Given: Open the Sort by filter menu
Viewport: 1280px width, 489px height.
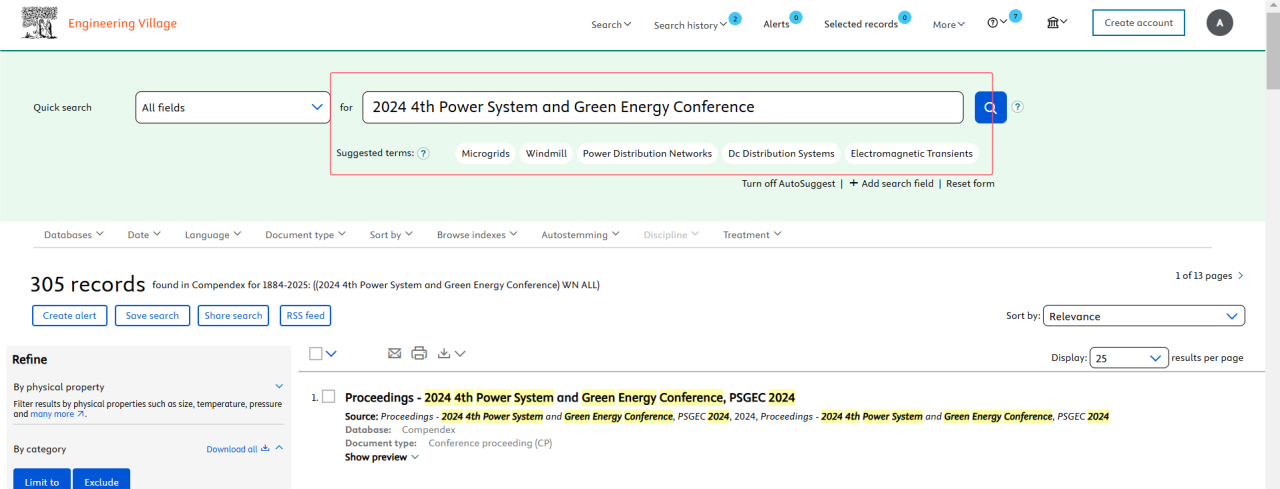Looking at the screenshot, I should pyautogui.click(x=391, y=235).
